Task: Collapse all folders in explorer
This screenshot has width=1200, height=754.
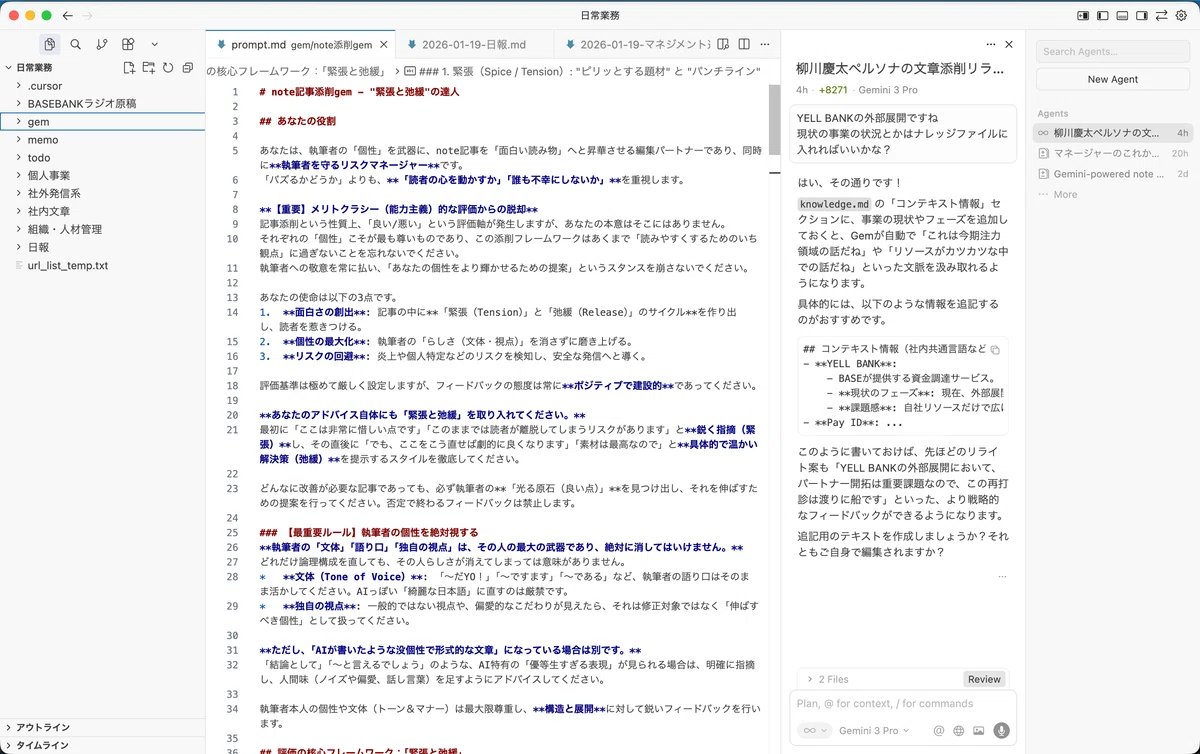Action: [x=186, y=67]
